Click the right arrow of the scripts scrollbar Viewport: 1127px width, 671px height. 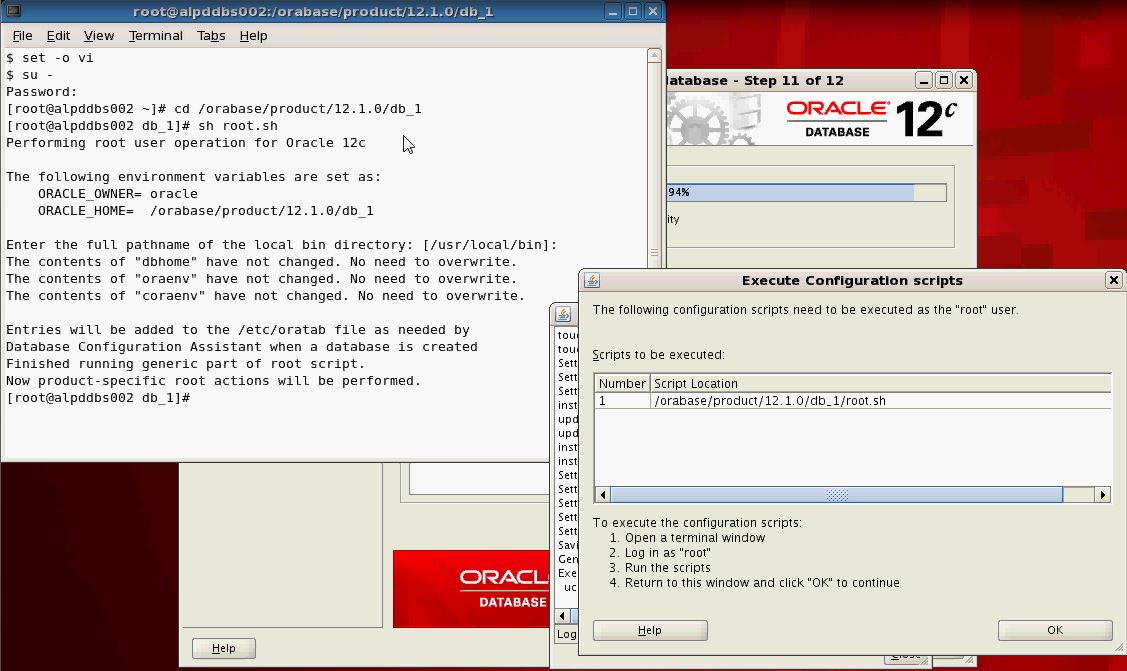[1102, 494]
